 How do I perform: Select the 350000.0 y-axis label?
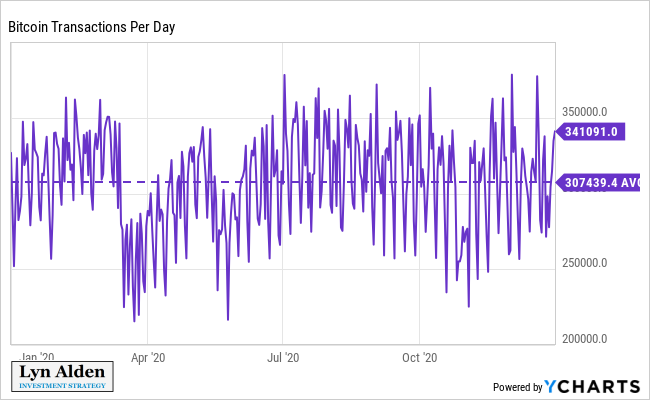[585, 112]
